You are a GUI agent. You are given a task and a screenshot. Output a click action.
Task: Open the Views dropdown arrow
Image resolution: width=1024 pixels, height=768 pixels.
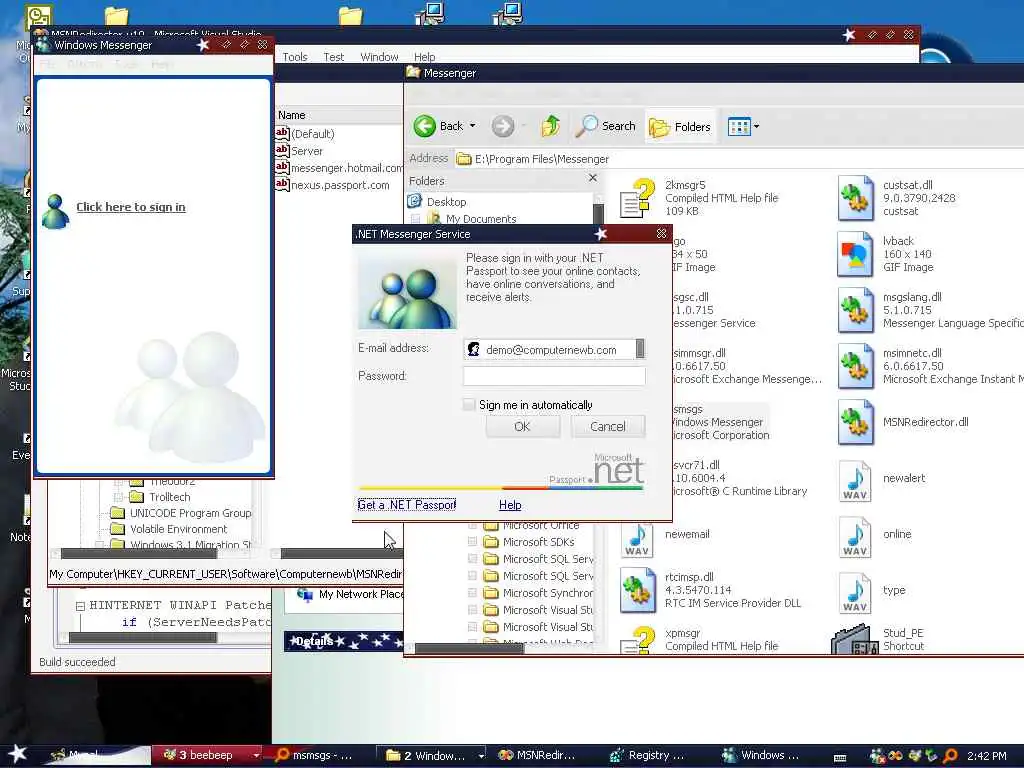click(756, 127)
